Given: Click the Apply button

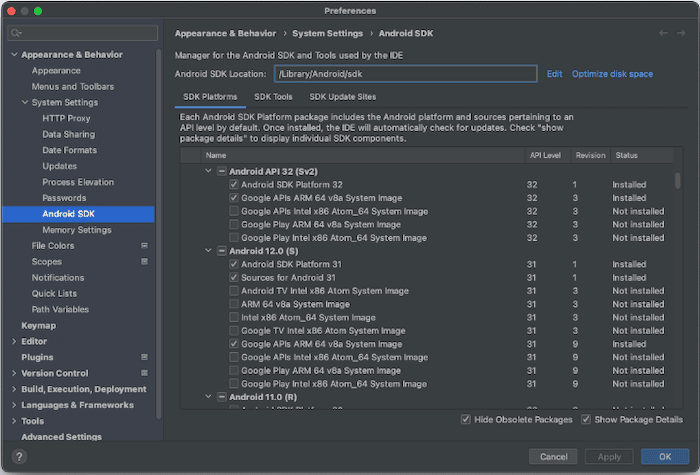Looking at the screenshot, I should point(609,456).
